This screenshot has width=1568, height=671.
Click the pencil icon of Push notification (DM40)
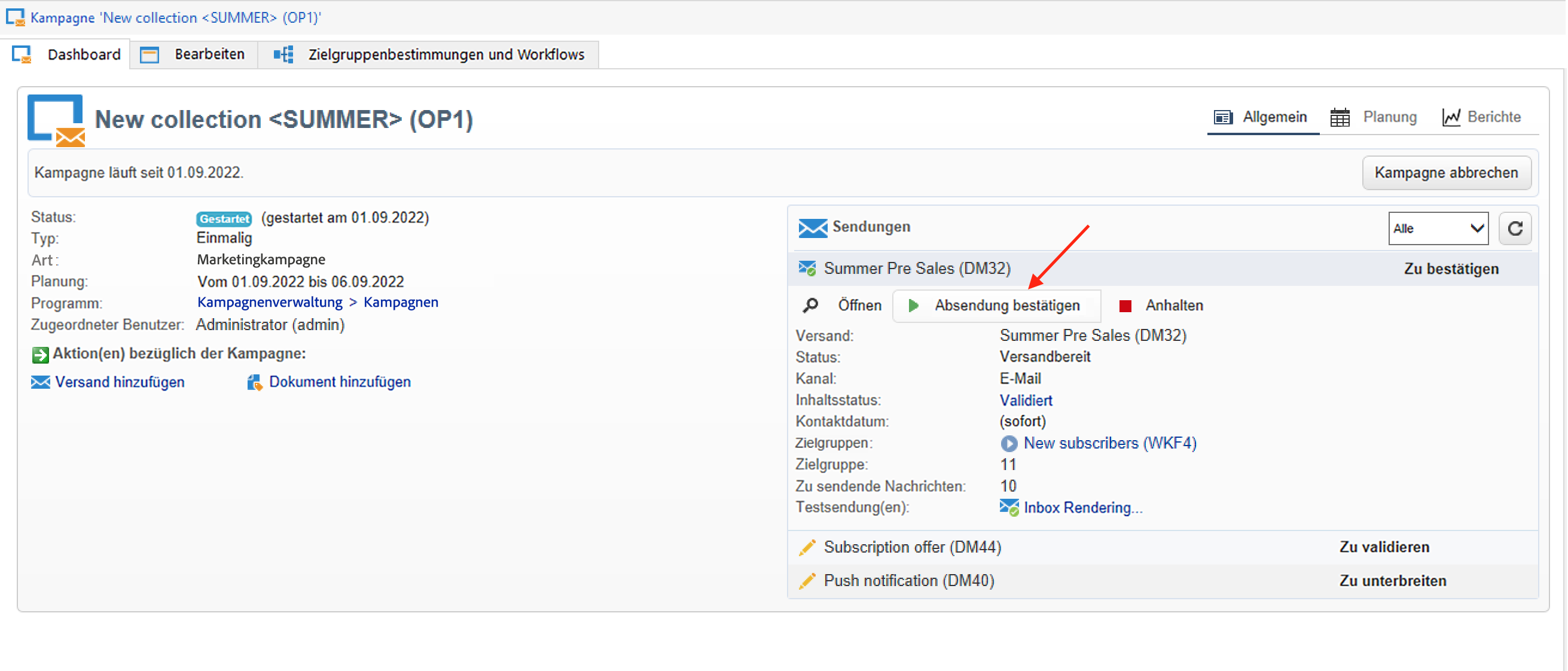click(807, 580)
